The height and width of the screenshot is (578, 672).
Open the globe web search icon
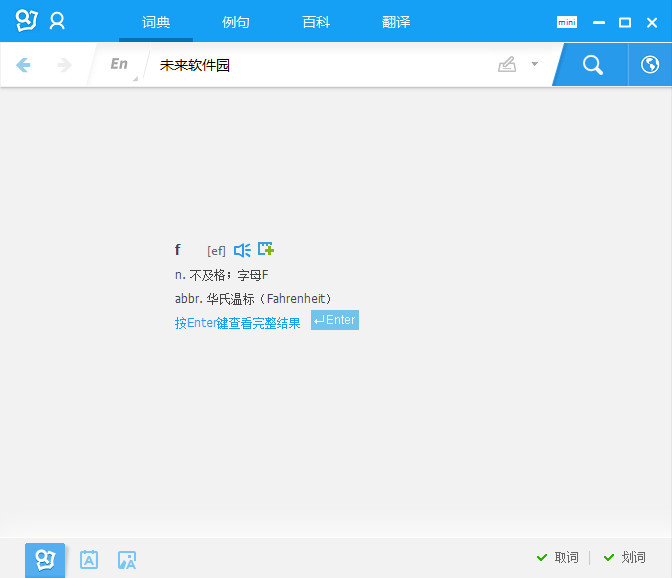pos(649,65)
